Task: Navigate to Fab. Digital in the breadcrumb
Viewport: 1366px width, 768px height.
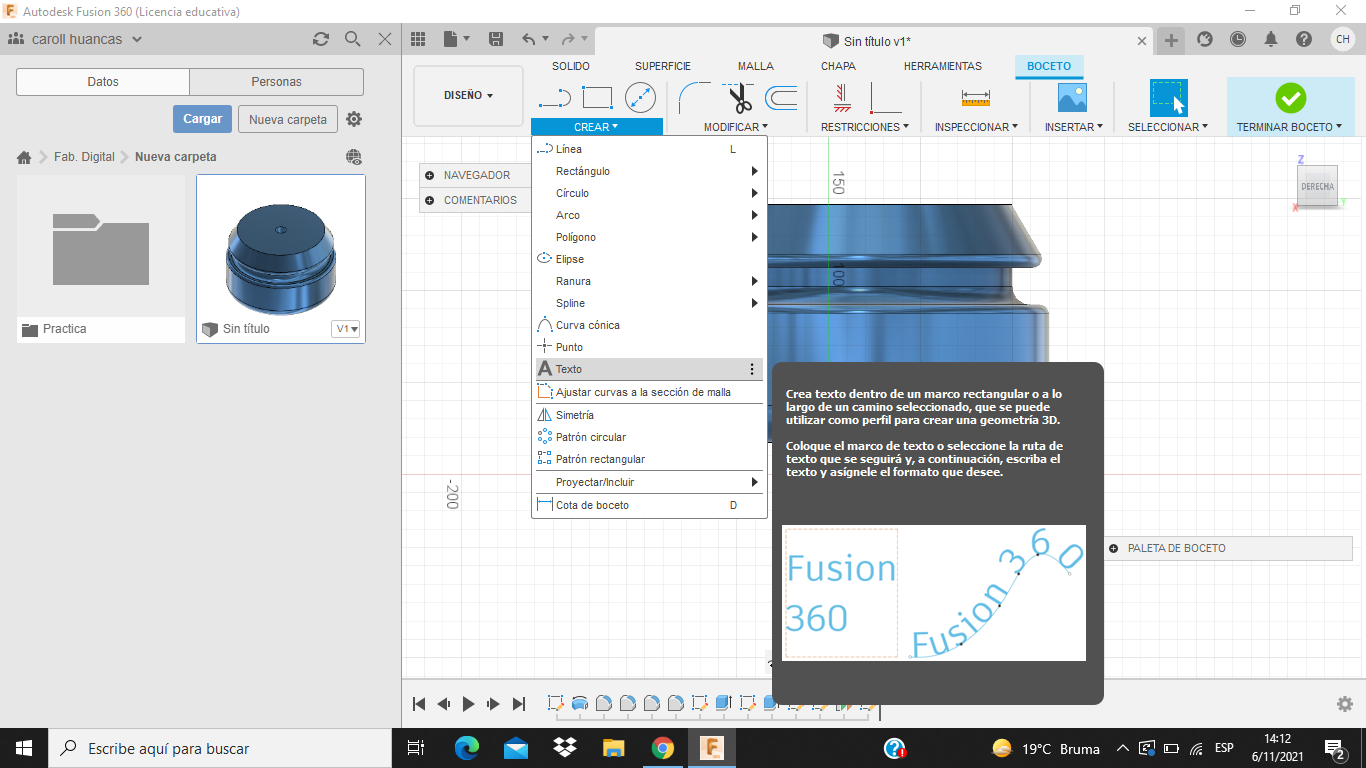Action: tap(84, 157)
